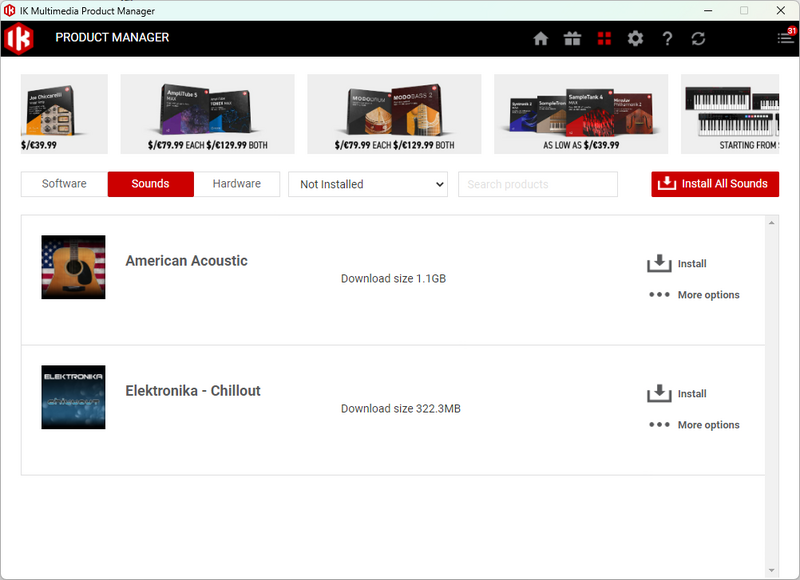Click install icon for Elektronika - Chillout

click(x=659, y=393)
